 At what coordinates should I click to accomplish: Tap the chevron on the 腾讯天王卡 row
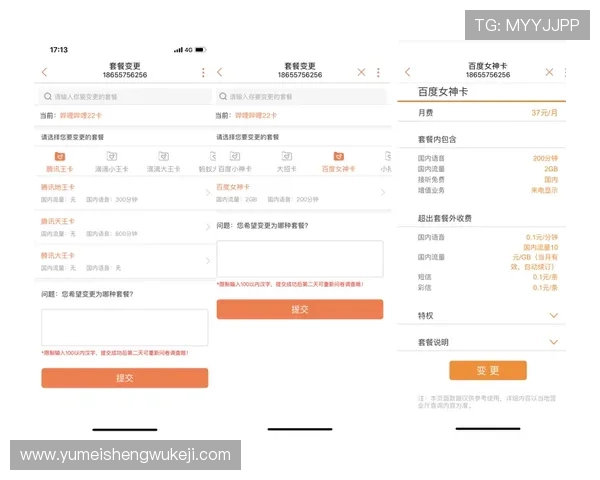coord(208,227)
